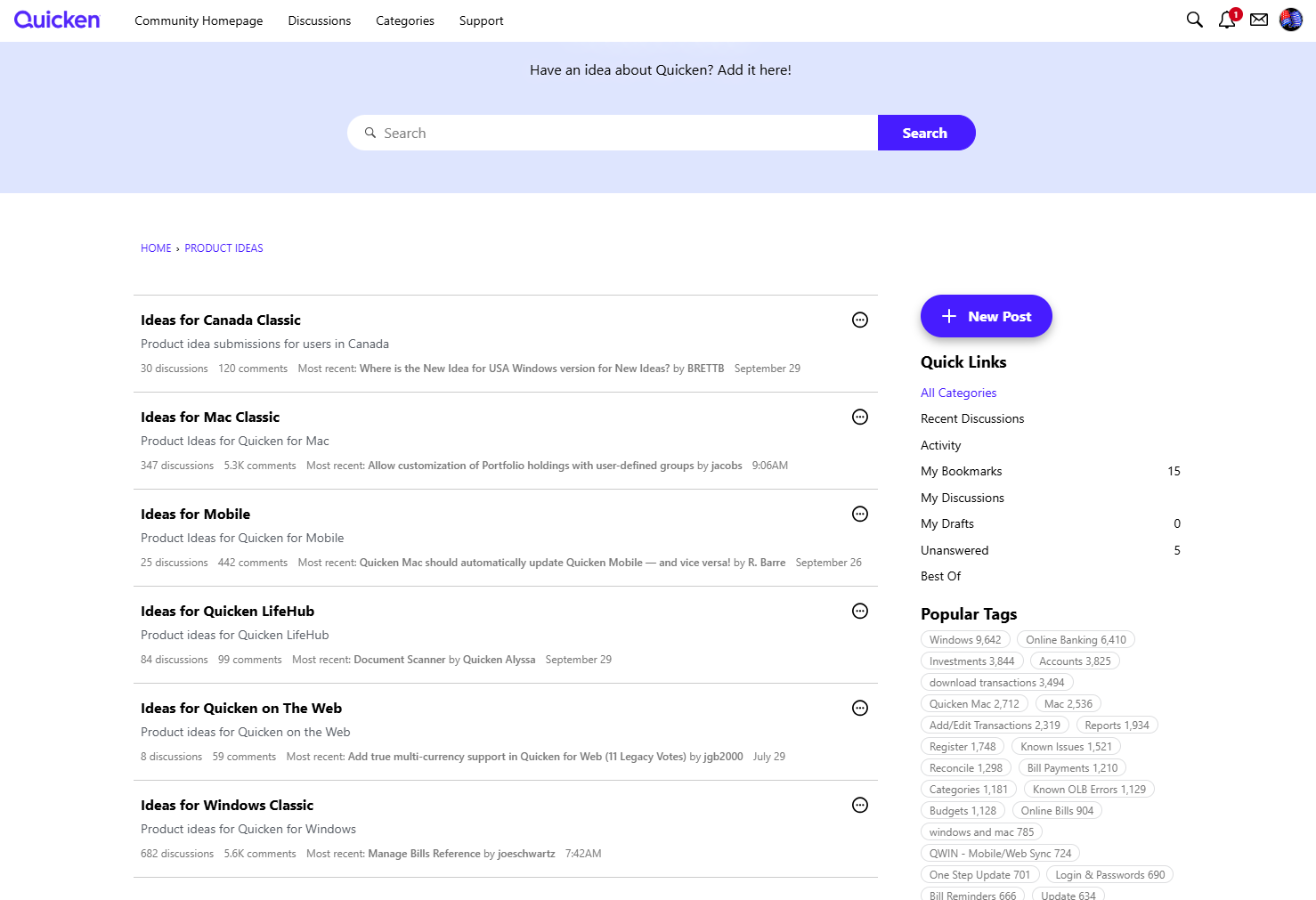
Task: Click the Quicken logo
Action: click(x=57, y=20)
